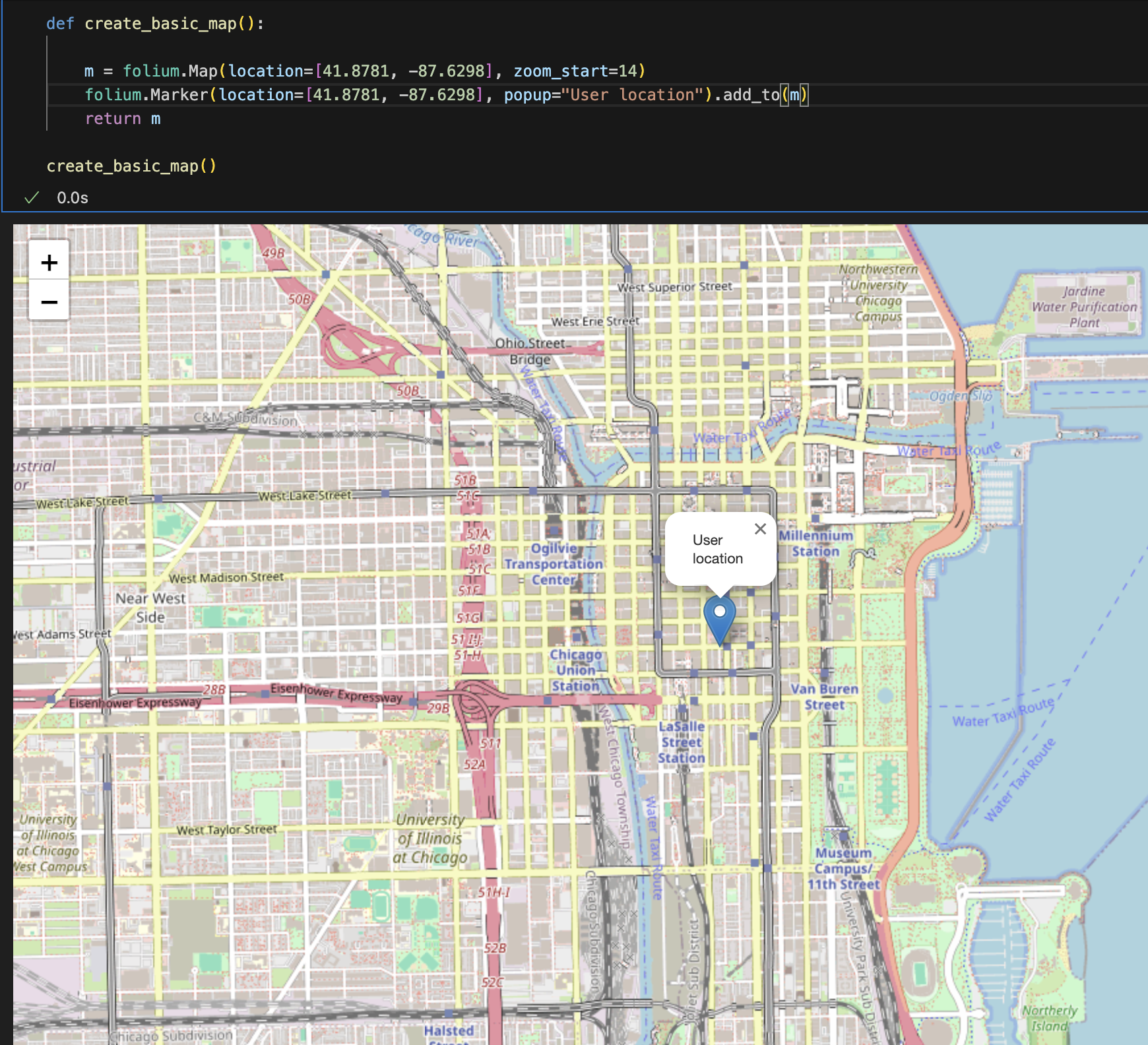Click the 29B exit label on Eisenhower Expressway
Image resolution: width=1148 pixels, height=1045 pixels.
[439, 708]
